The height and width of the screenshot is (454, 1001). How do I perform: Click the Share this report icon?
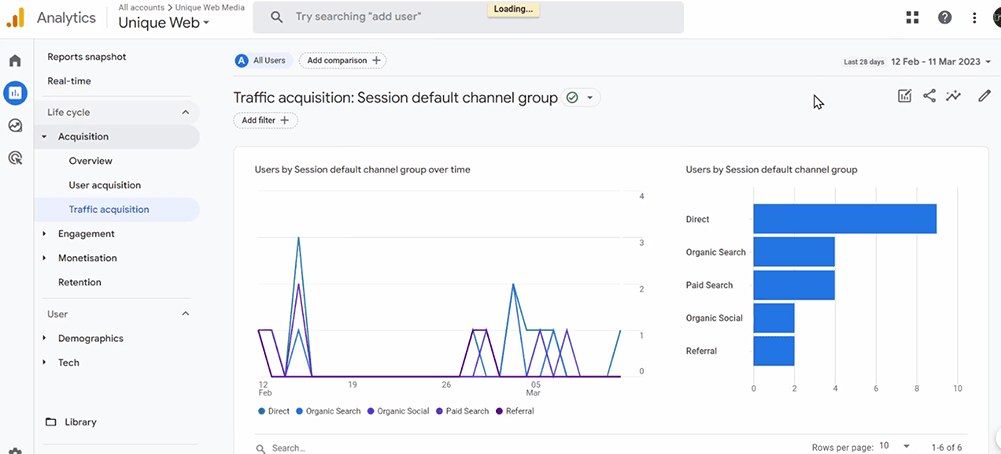(929, 96)
